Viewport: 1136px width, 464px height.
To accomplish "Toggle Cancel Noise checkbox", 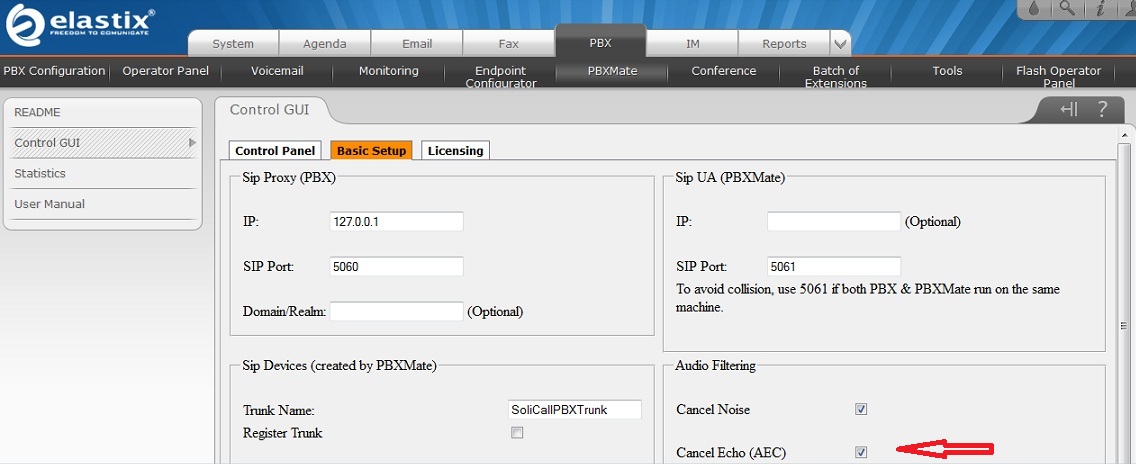I will (x=861, y=409).
